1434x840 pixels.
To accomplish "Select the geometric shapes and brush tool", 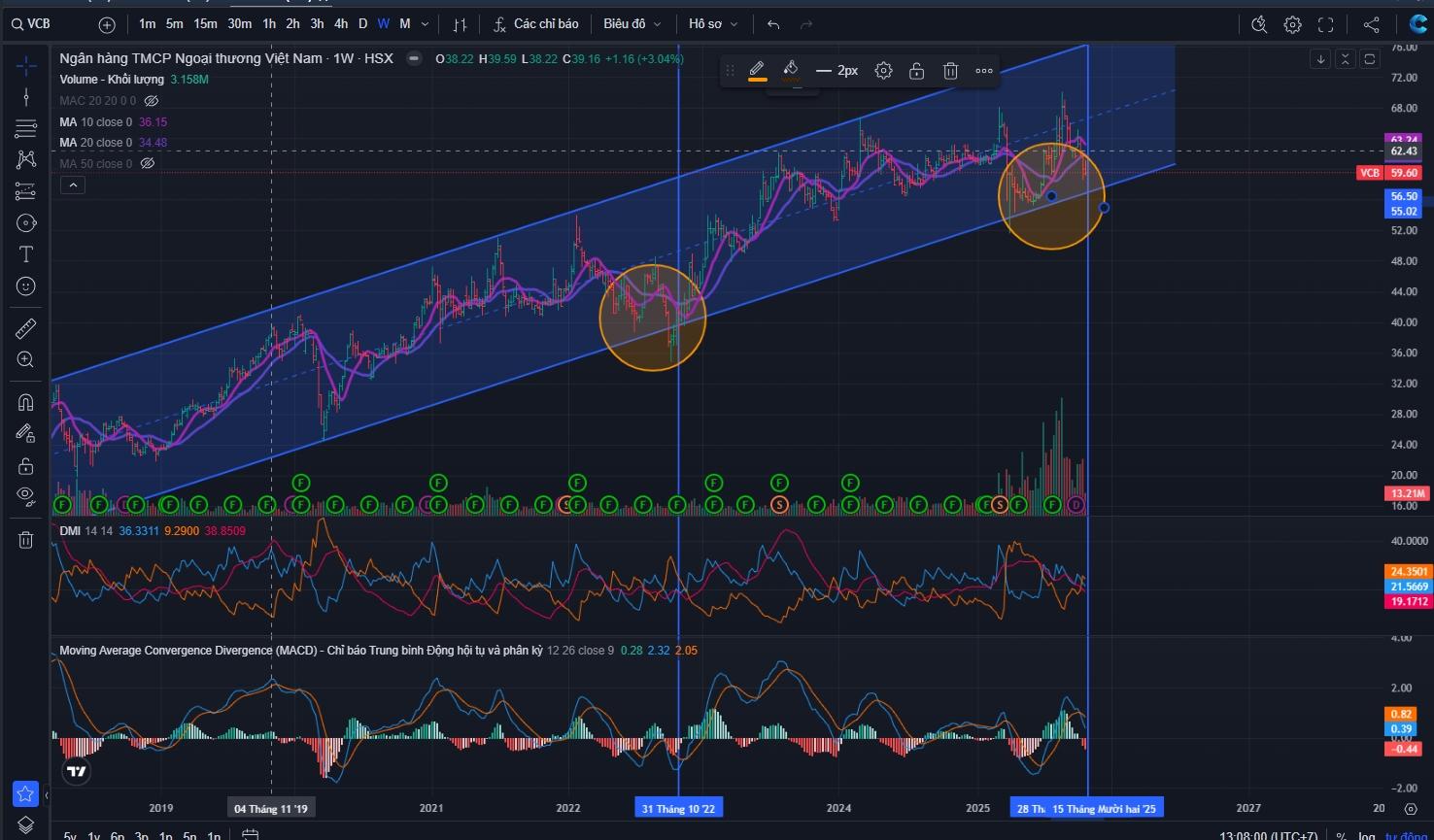I will tap(26, 223).
